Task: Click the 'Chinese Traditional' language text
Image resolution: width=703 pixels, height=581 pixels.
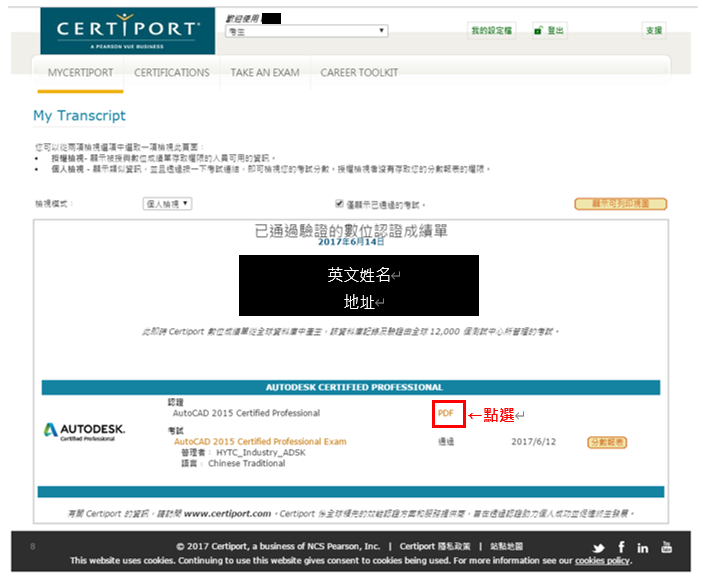Action: [x=247, y=464]
